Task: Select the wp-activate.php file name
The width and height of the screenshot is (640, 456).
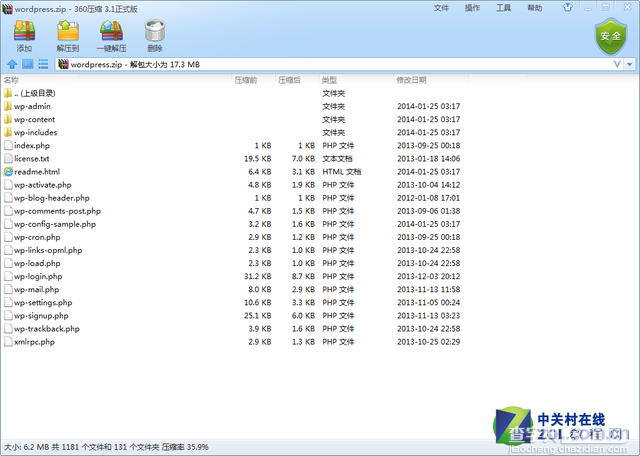Action: [x=43, y=185]
